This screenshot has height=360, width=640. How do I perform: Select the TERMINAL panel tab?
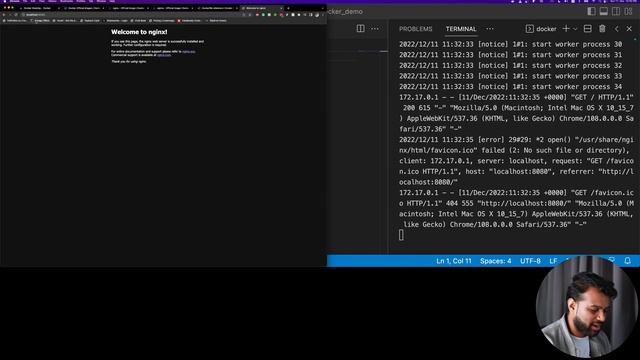[x=461, y=29]
